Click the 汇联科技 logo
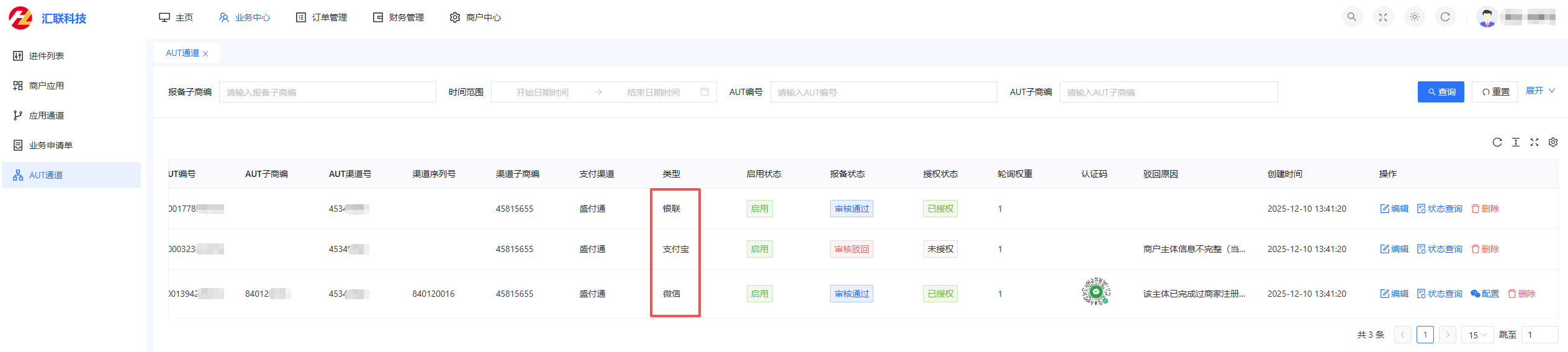The width and height of the screenshot is (1568, 352). [47, 18]
